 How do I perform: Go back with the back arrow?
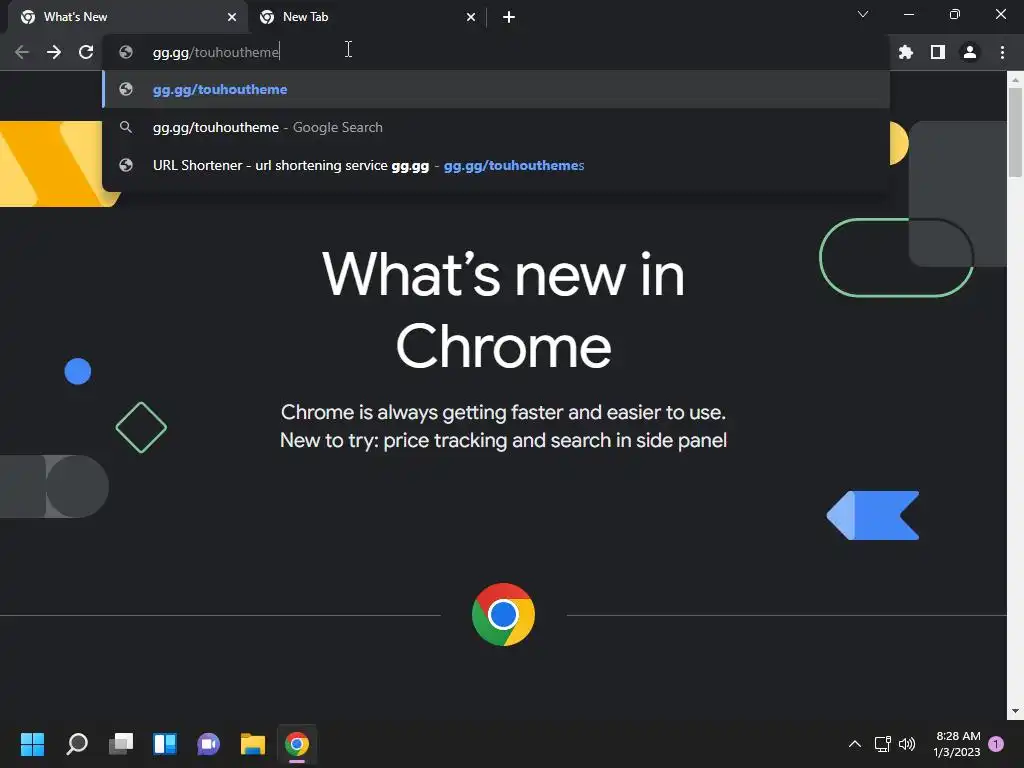22,52
